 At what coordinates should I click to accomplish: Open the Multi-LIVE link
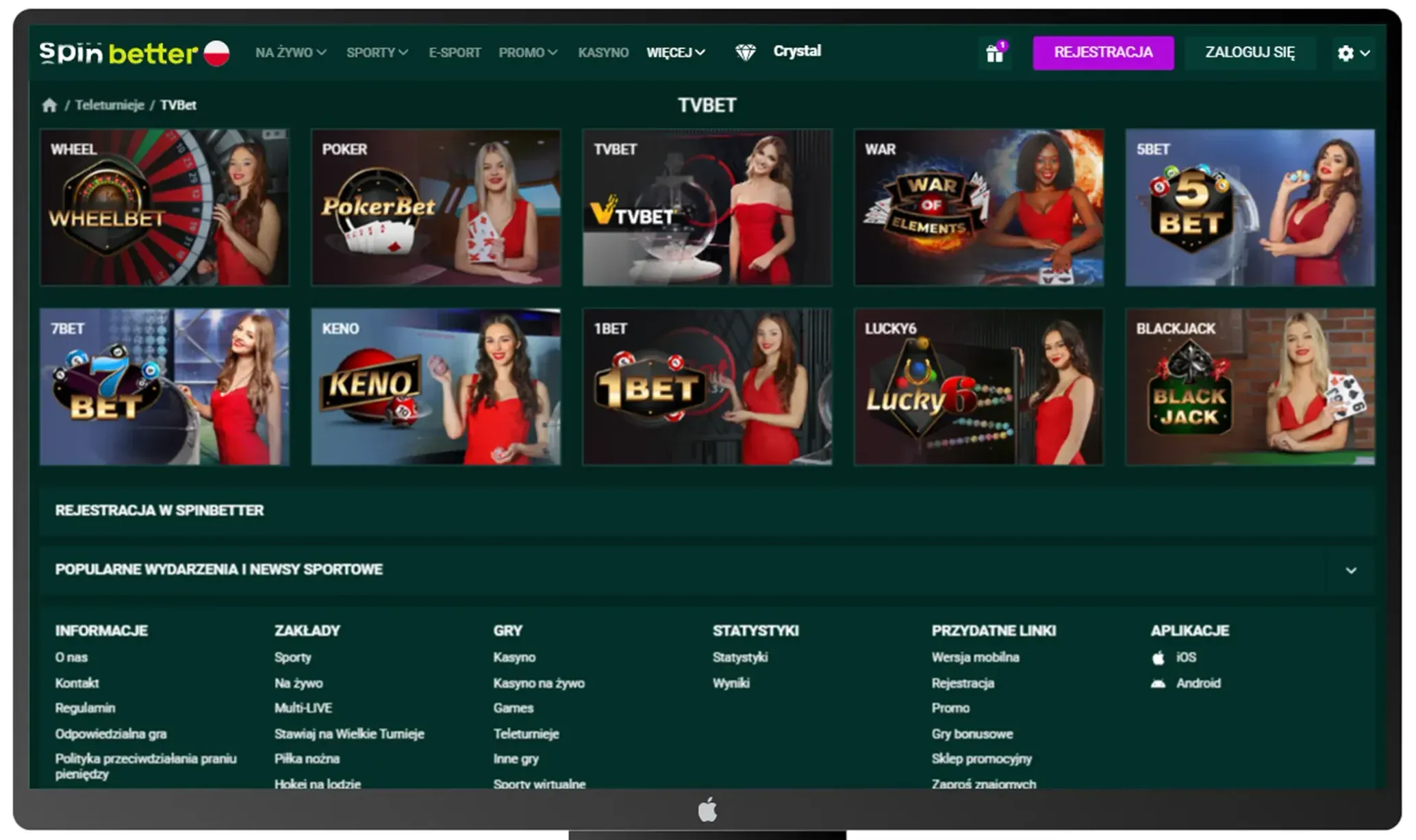(x=303, y=708)
